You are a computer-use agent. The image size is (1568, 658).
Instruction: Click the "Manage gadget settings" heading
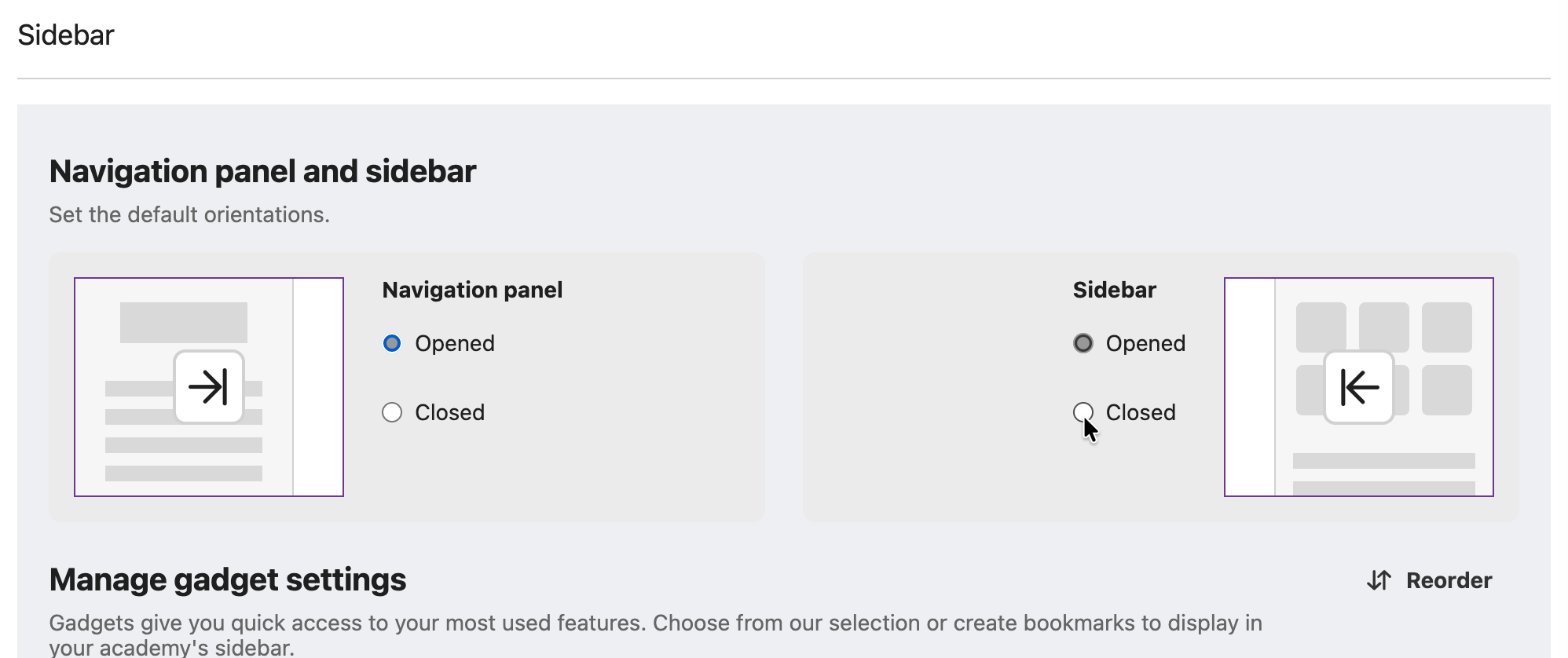pos(228,579)
